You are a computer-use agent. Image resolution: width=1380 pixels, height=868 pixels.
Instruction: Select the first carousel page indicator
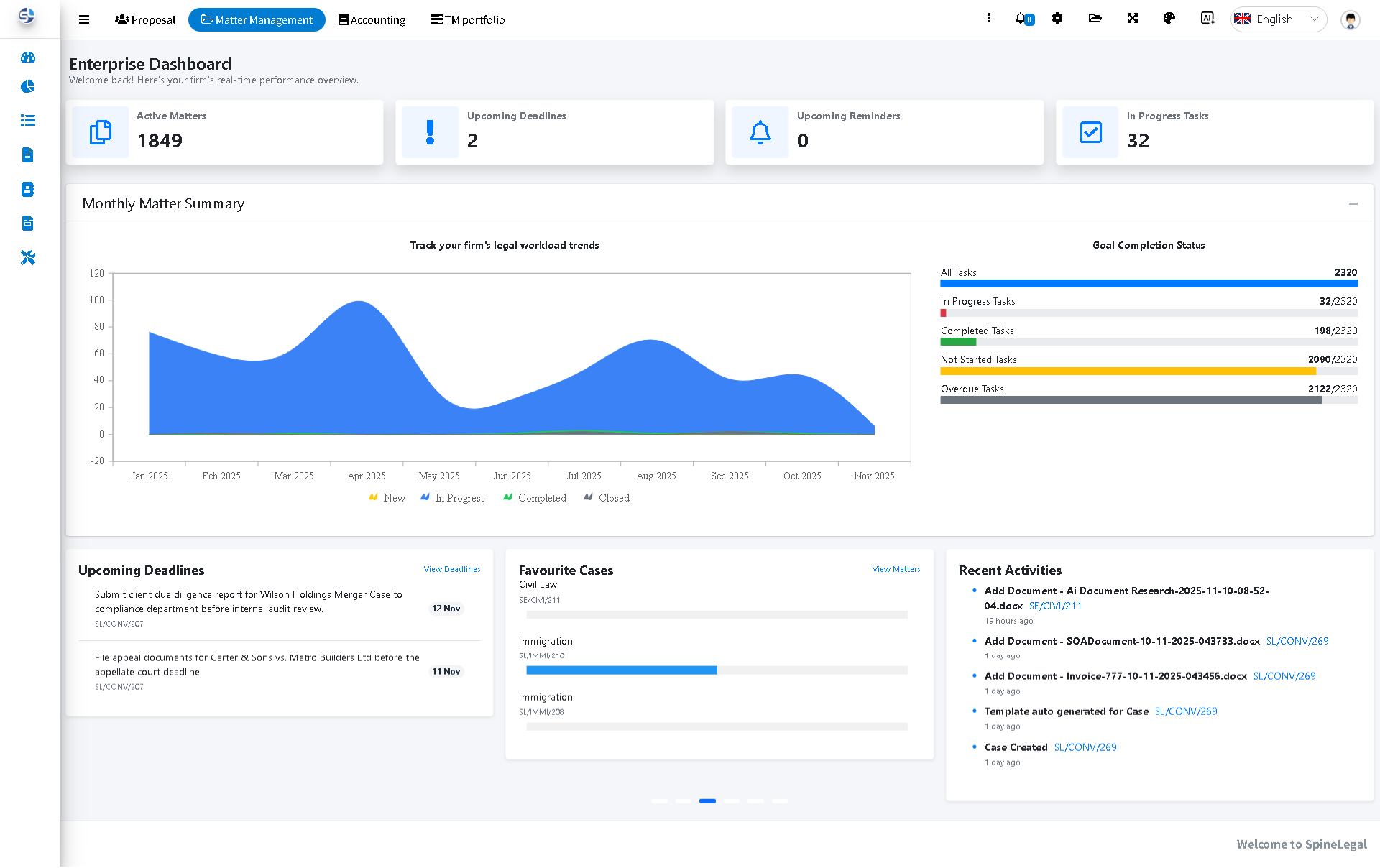pyautogui.click(x=659, y=801)
